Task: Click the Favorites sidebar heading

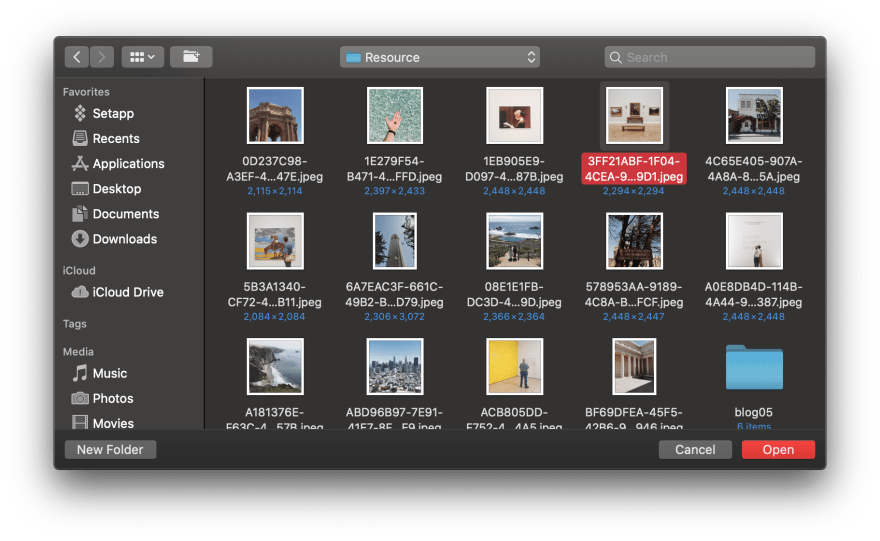Action: 86,92
